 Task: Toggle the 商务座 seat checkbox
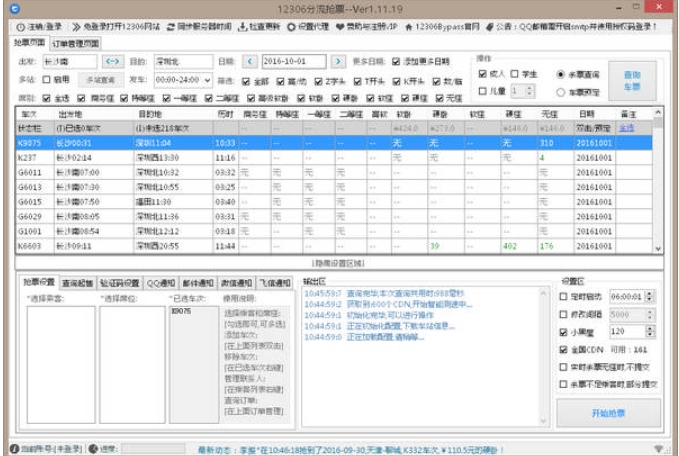pyautogui.click(x=81, y=99)
